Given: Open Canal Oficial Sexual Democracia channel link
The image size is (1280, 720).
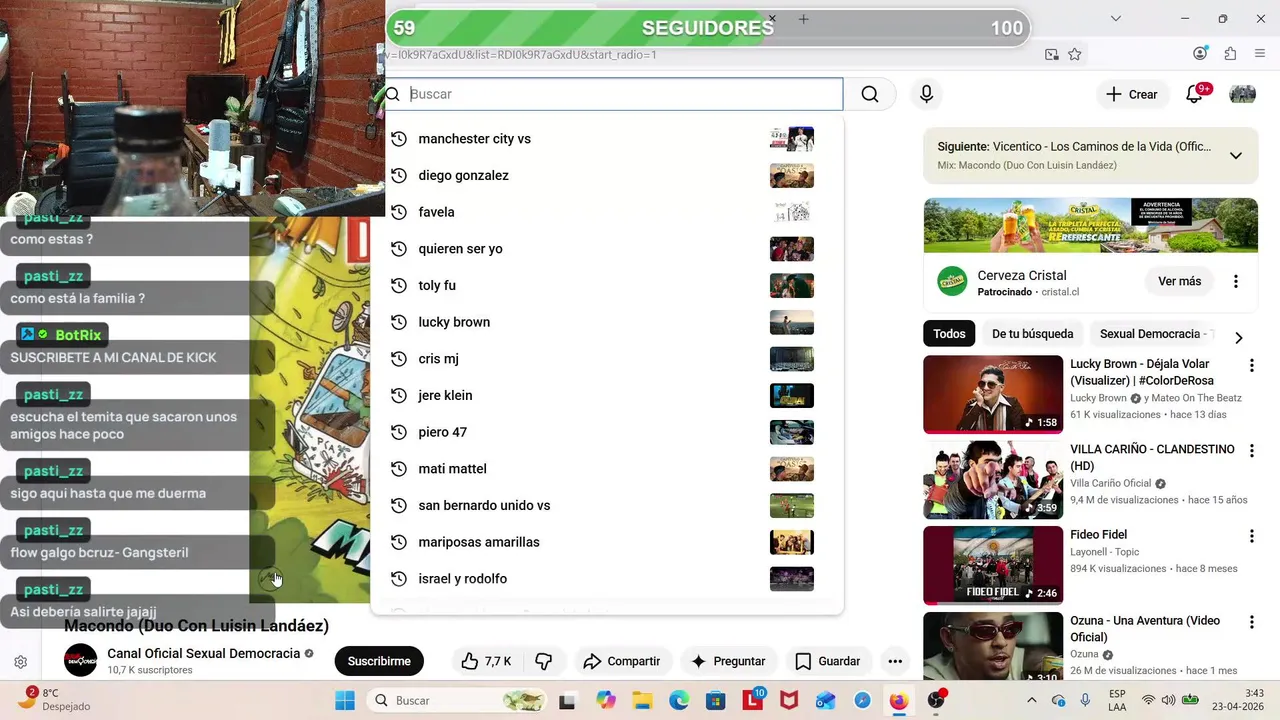Looking at the screenshot, I should [204, 653].
